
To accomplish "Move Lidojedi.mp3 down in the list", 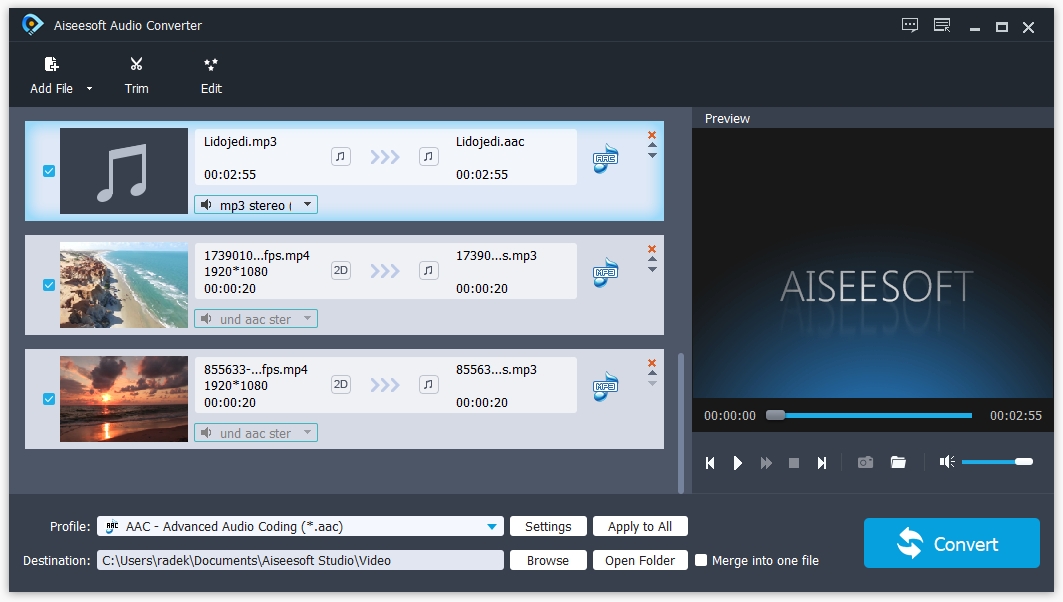I will 652,156.
